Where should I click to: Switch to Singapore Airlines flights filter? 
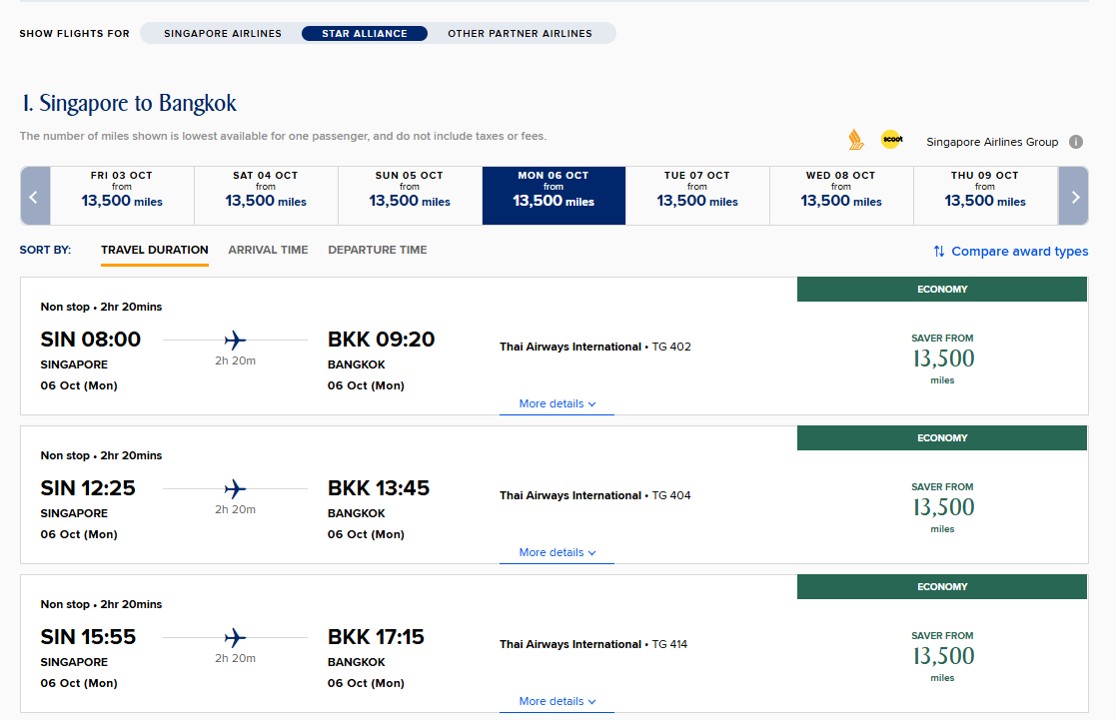(x=223, y=33)
